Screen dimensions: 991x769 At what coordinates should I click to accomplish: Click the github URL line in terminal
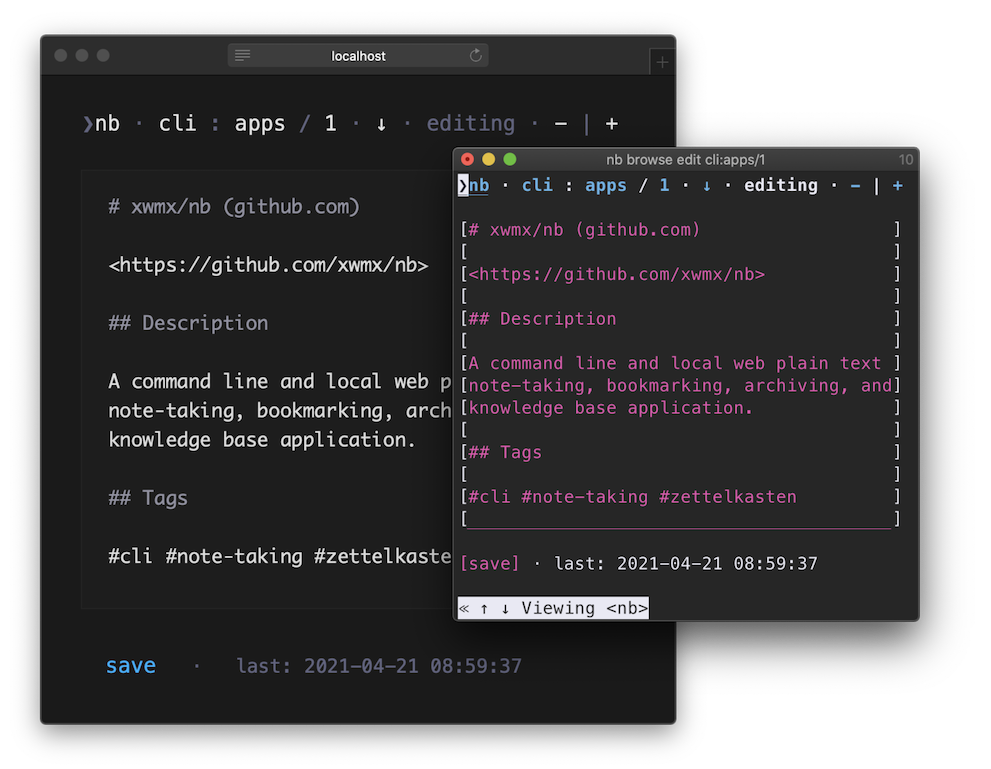(x=617, y=274)
